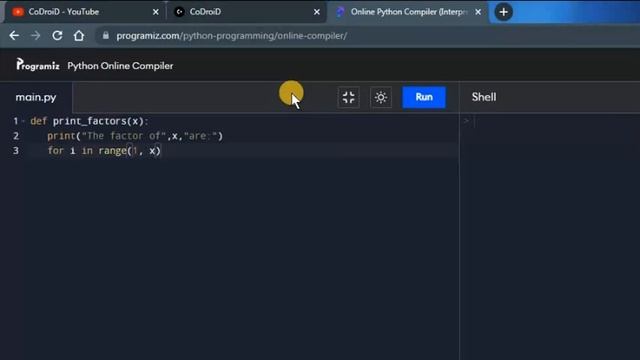Place cursor in print_factors function name

click(90, 121)
